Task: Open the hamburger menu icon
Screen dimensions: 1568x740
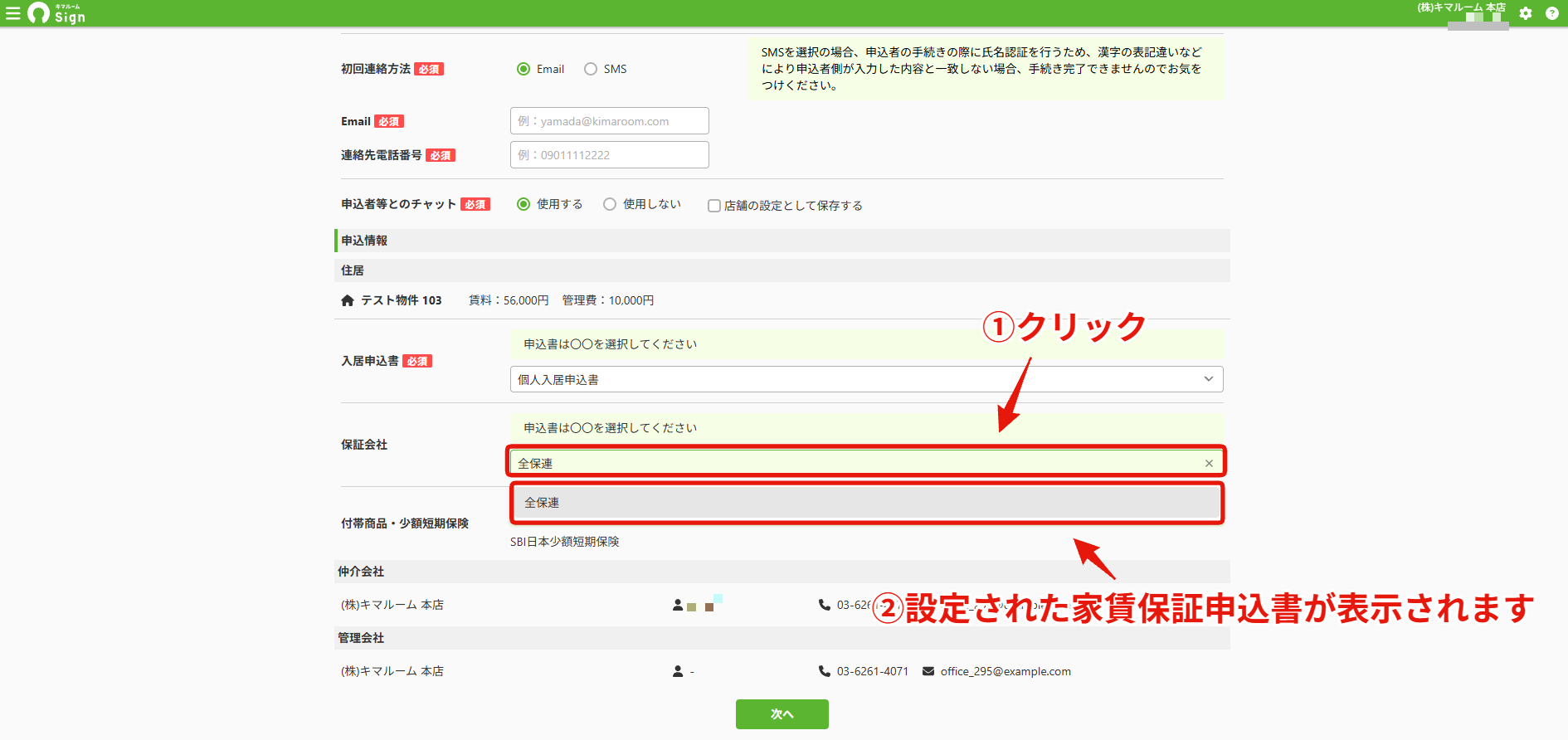Action: [x=12, y=13]
